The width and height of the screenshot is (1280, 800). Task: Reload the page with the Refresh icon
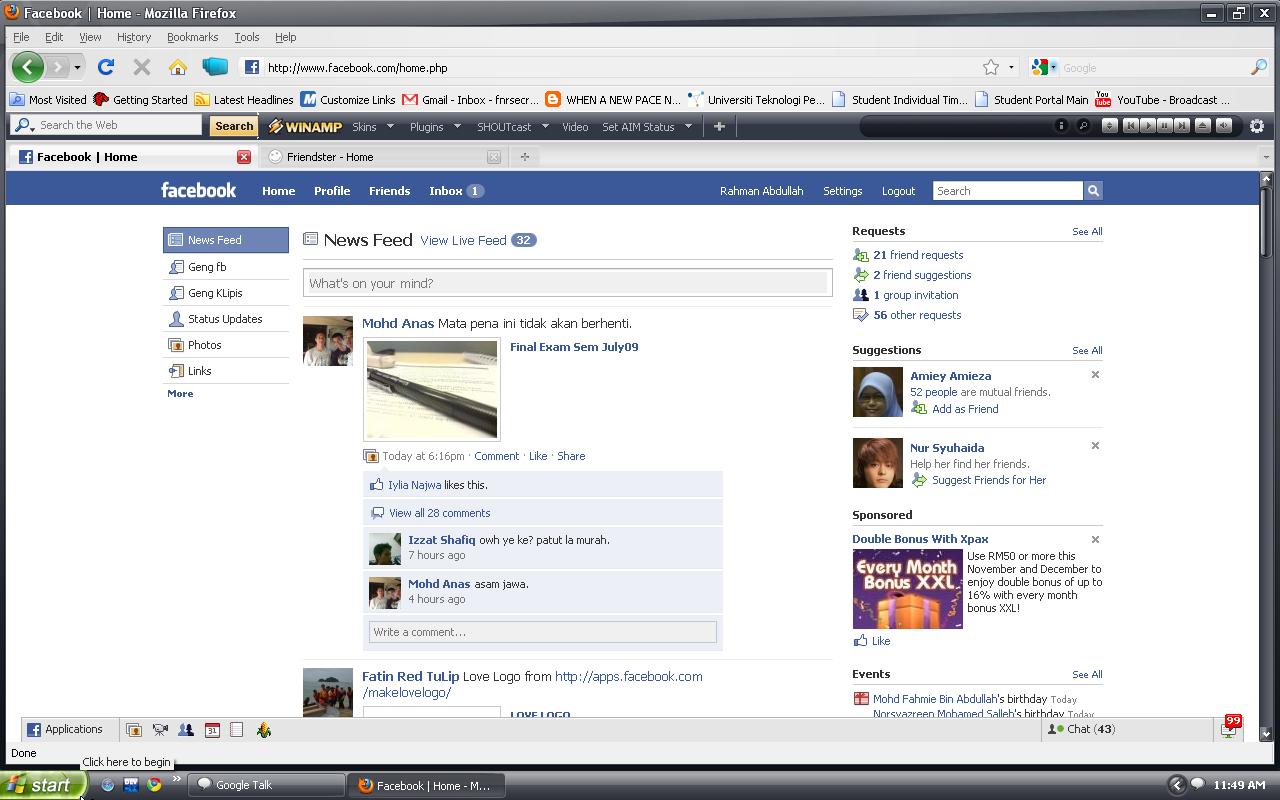pyautogui.click(x=106, y=67)
